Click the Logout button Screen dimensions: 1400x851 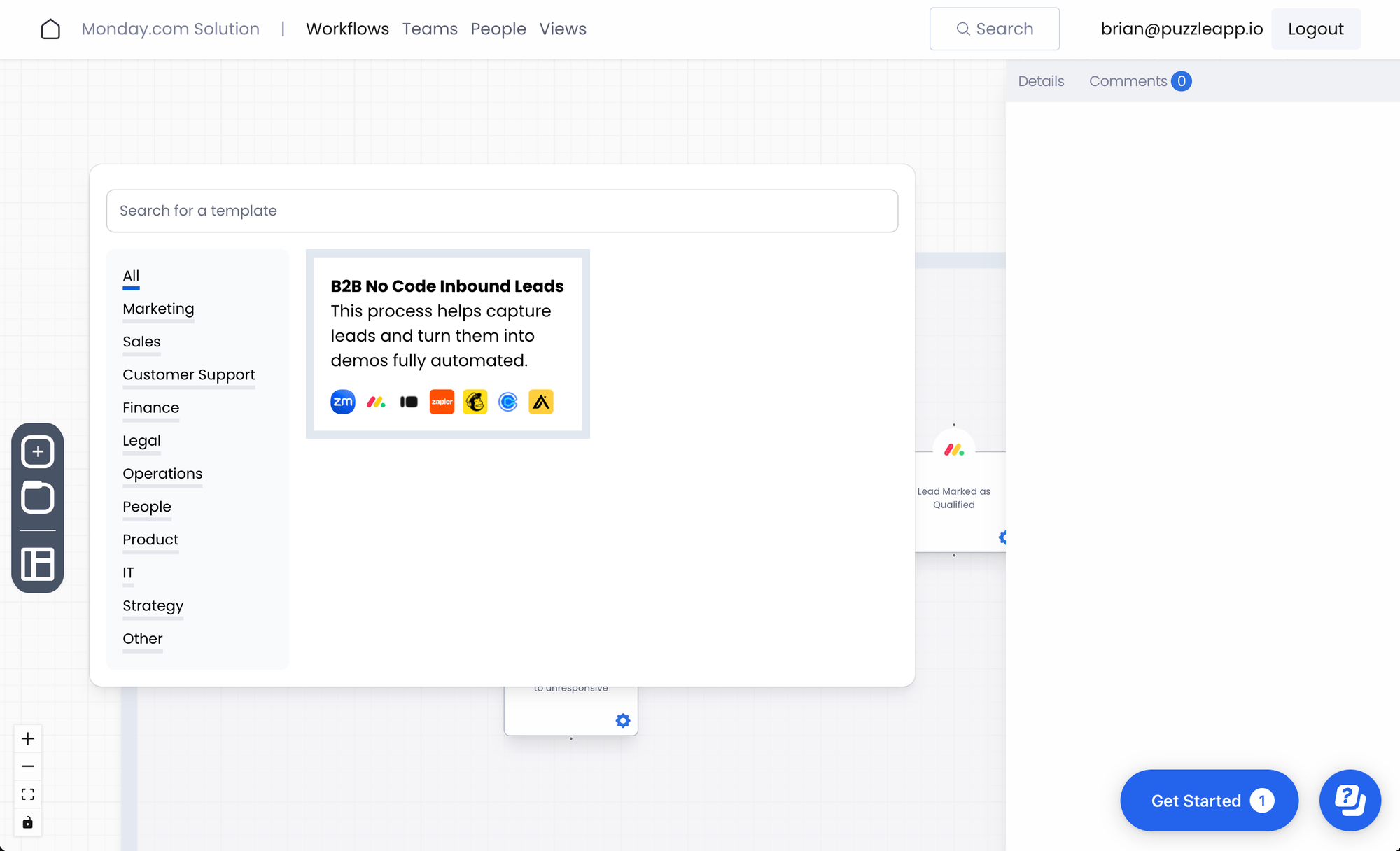tap(1315, 29)
